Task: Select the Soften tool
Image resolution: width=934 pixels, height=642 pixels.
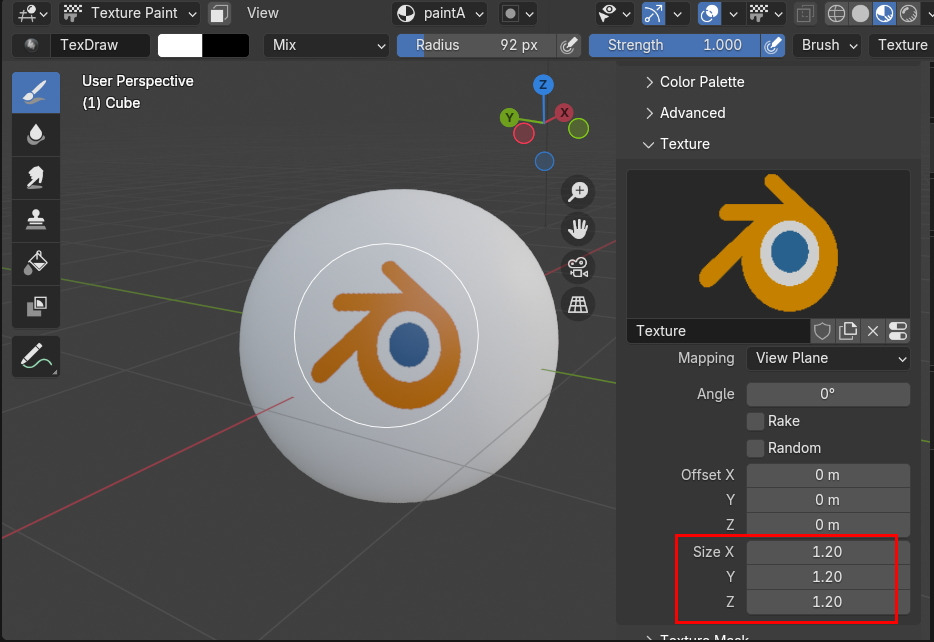Action: (x=36, y=135)
